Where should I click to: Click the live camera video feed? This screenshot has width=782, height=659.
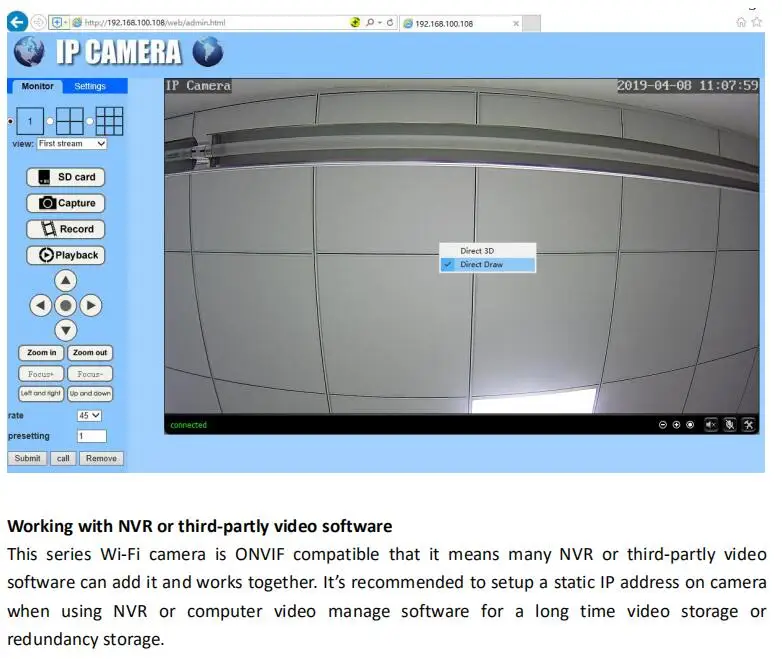[x=461, y=246]
